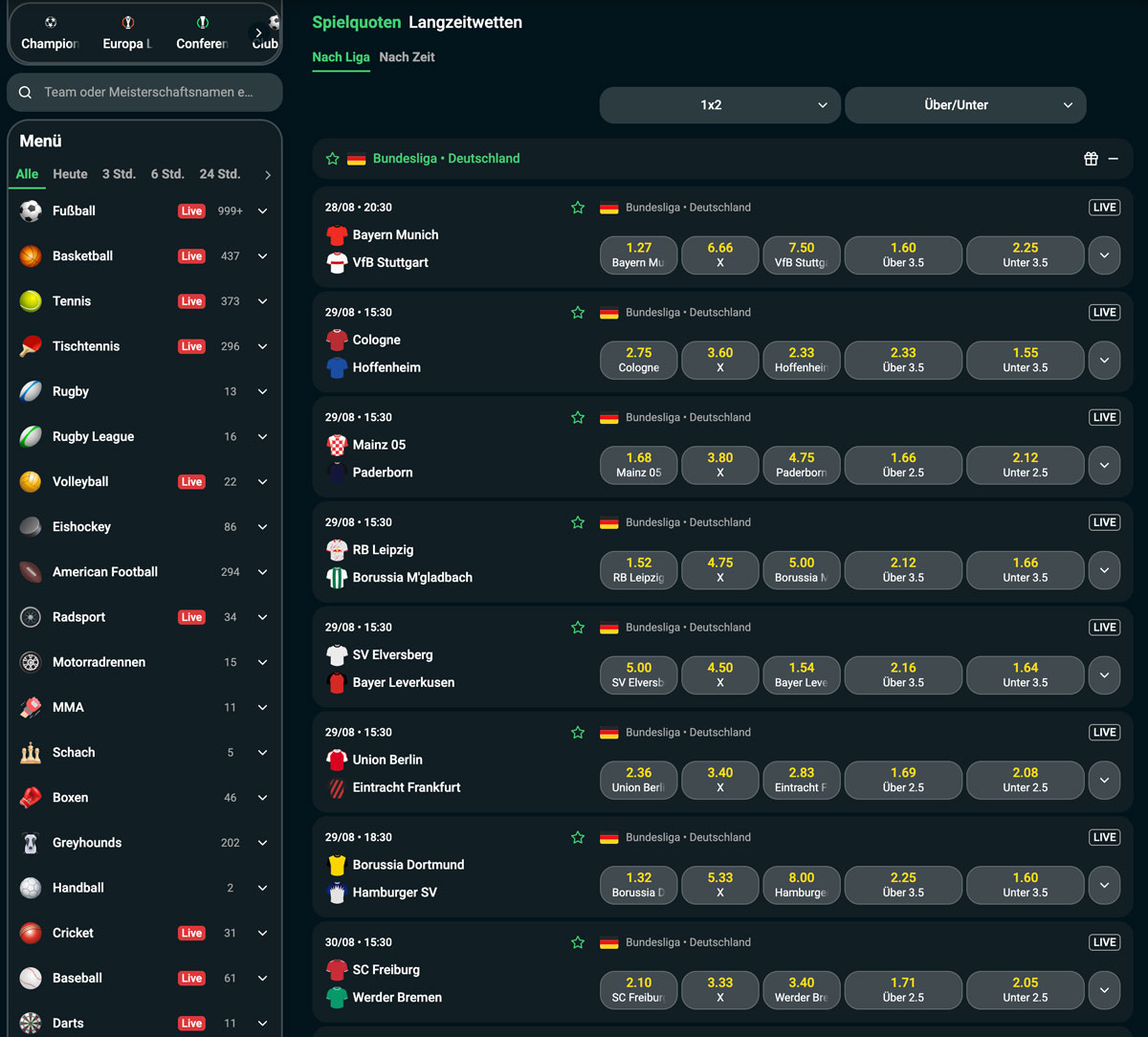Switch to Langzeitwetten tab

(465, 22)
